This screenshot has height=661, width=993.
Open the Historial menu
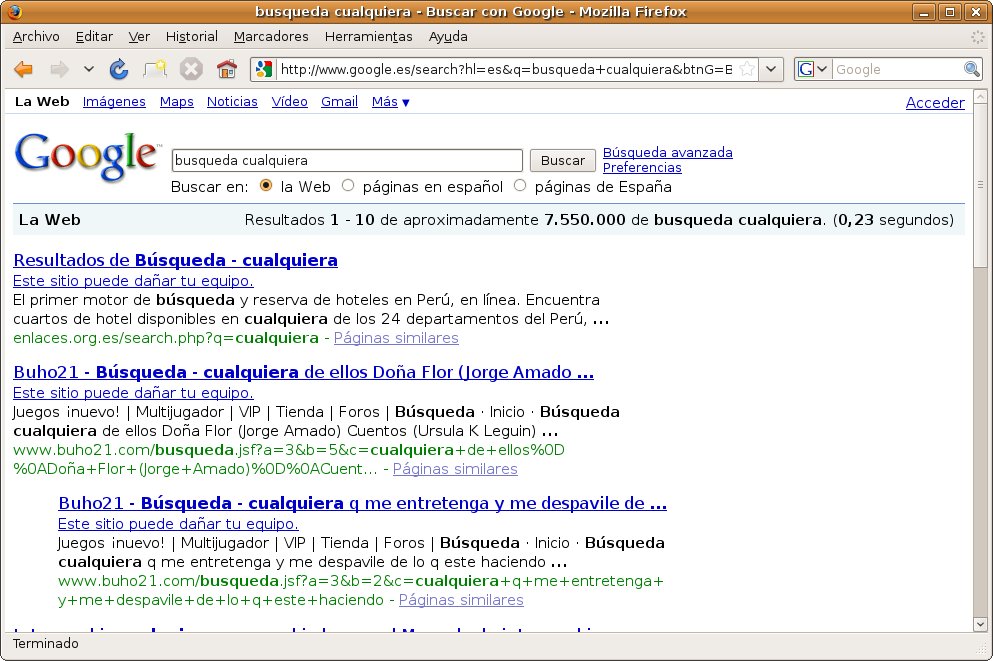point(192,37)
